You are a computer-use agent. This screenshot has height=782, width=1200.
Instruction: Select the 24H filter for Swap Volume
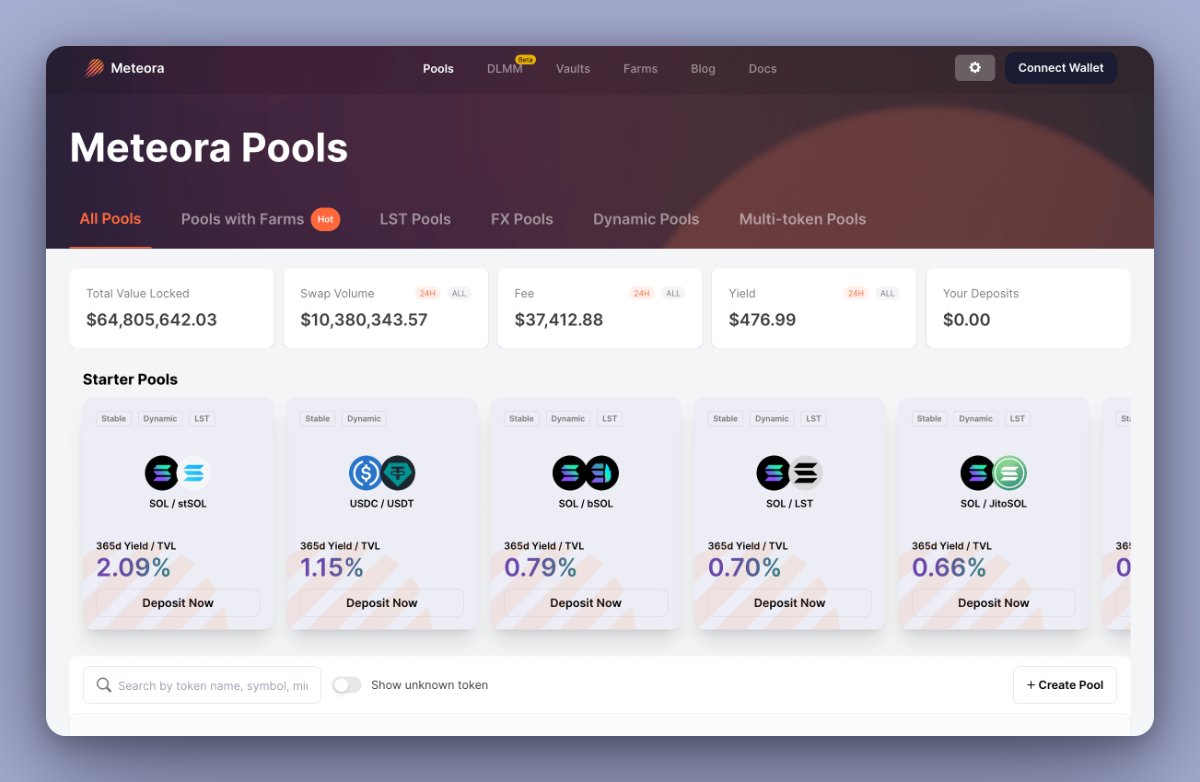pos(427,293)
